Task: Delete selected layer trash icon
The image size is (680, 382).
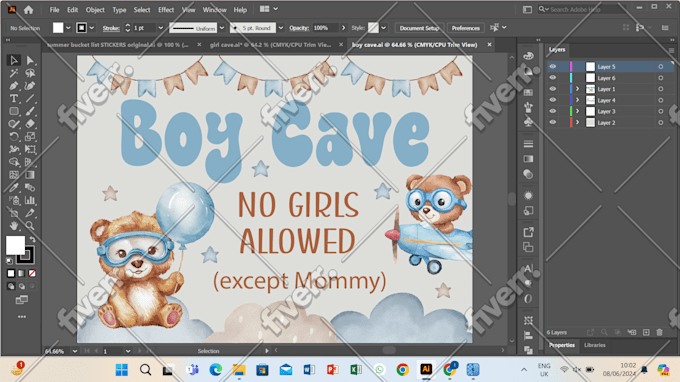Action: point(660,332)
